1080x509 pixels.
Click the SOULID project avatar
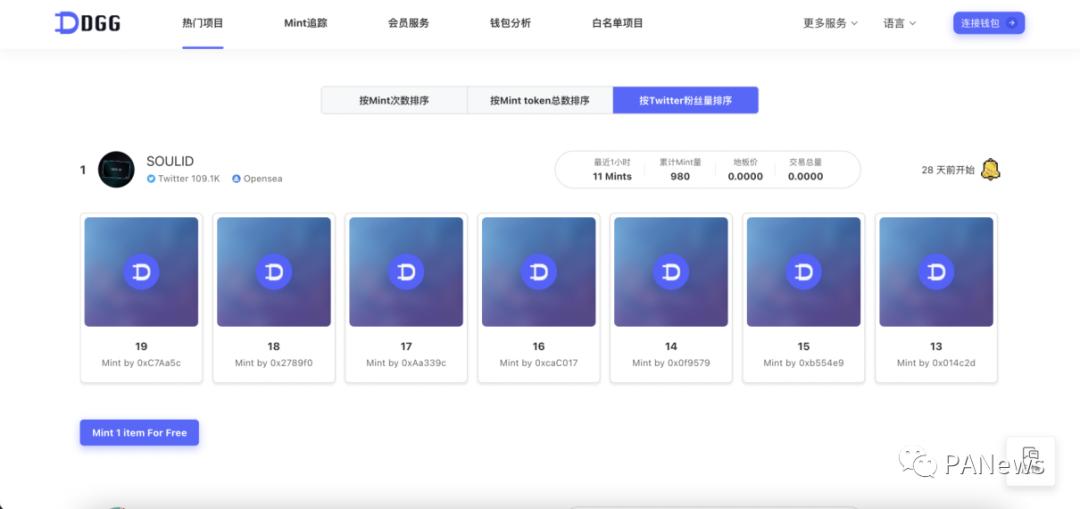(x=116, y=170)
